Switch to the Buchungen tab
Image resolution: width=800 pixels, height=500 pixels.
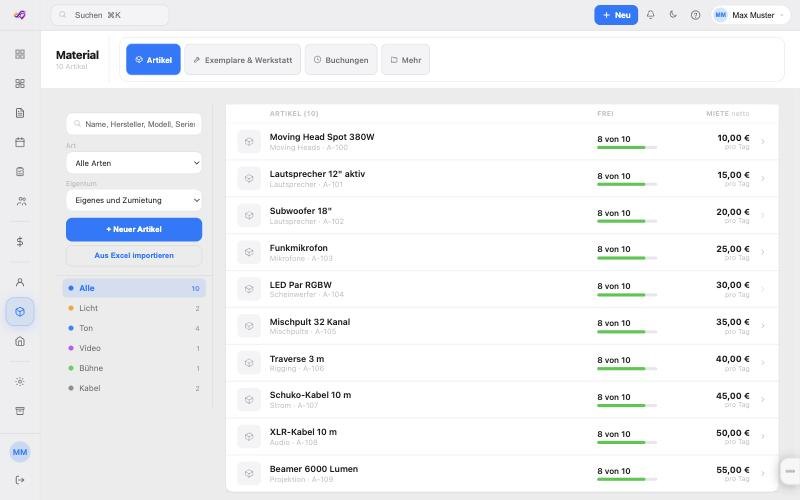click(341, 60)
